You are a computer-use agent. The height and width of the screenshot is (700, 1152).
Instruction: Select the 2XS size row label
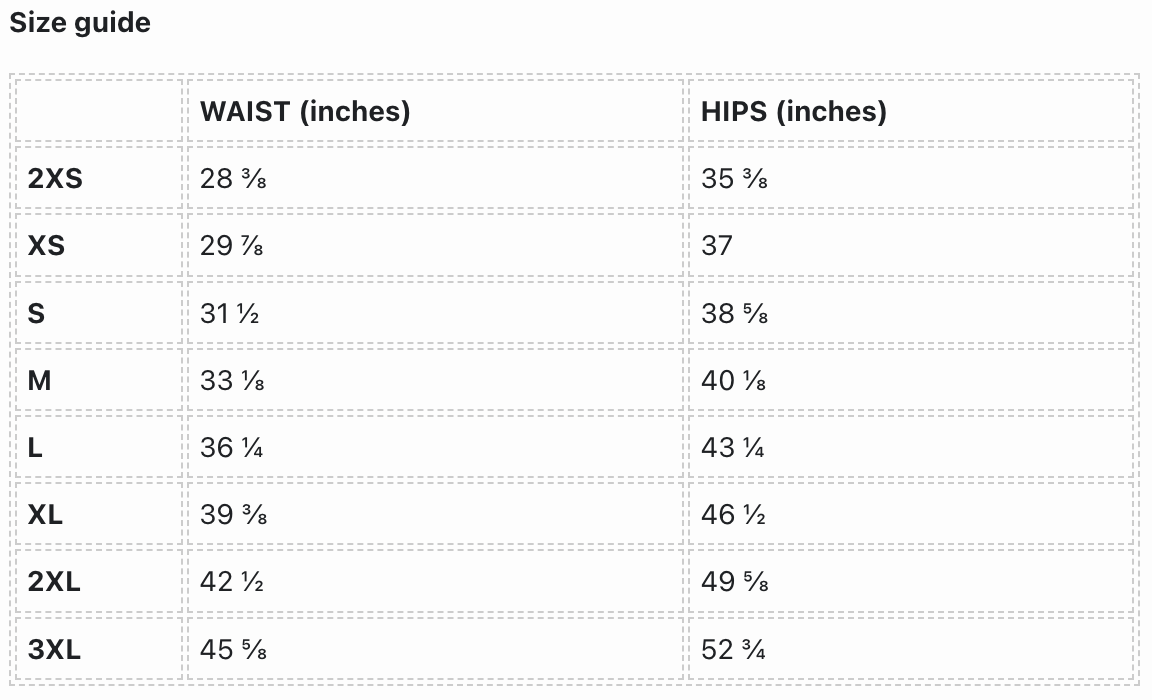pos(55,179)
